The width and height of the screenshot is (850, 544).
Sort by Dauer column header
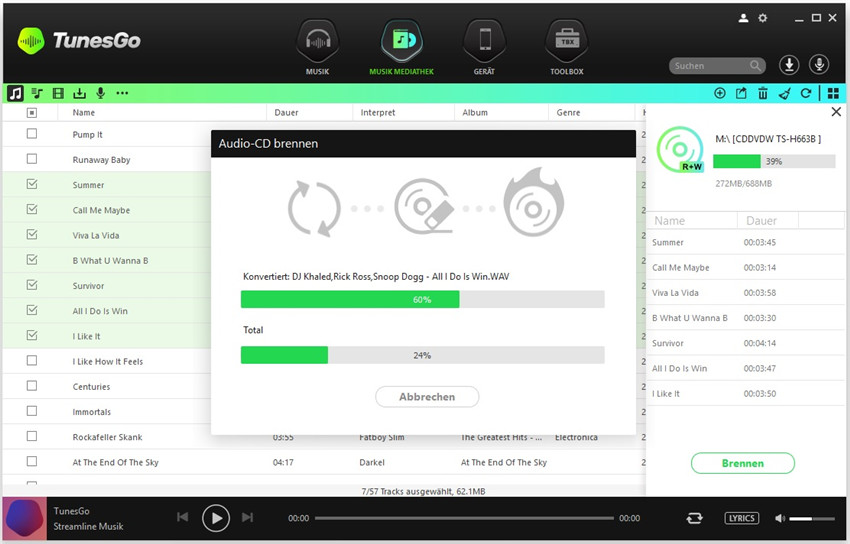[286, 113]
